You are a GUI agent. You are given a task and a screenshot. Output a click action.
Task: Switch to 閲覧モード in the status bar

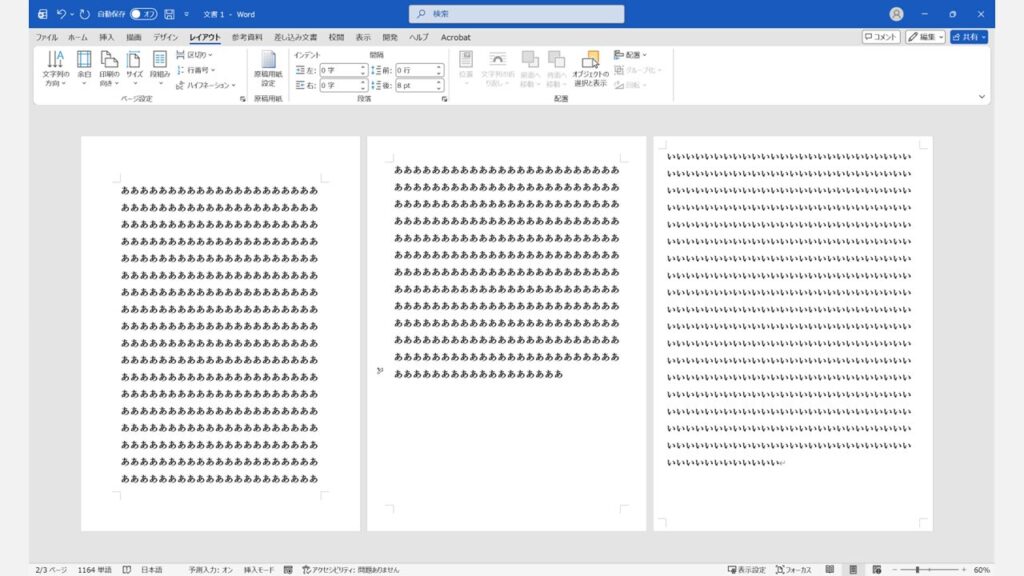(x=832, y=568)
